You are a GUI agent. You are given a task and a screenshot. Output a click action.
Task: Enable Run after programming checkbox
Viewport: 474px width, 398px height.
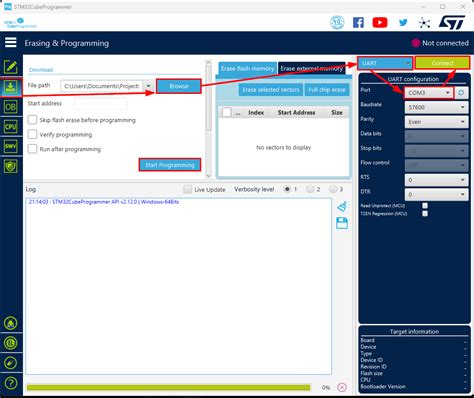(x=32, y=149)
